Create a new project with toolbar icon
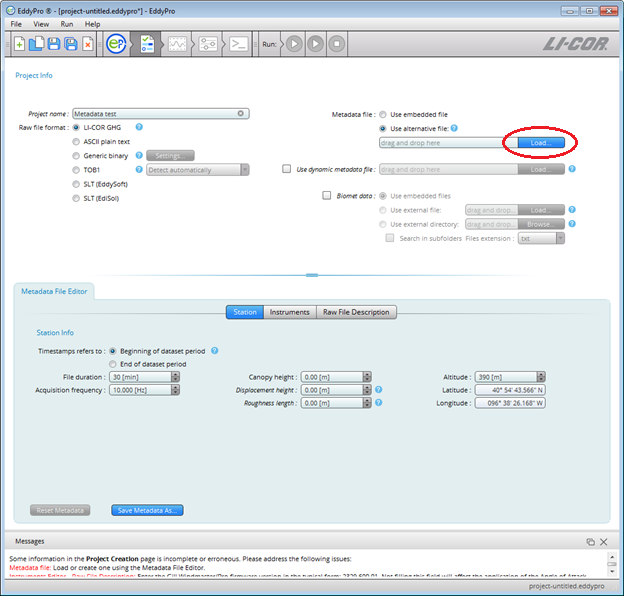Screen dimensions: 625x598 pyautogui.click(x=19, y=43)
